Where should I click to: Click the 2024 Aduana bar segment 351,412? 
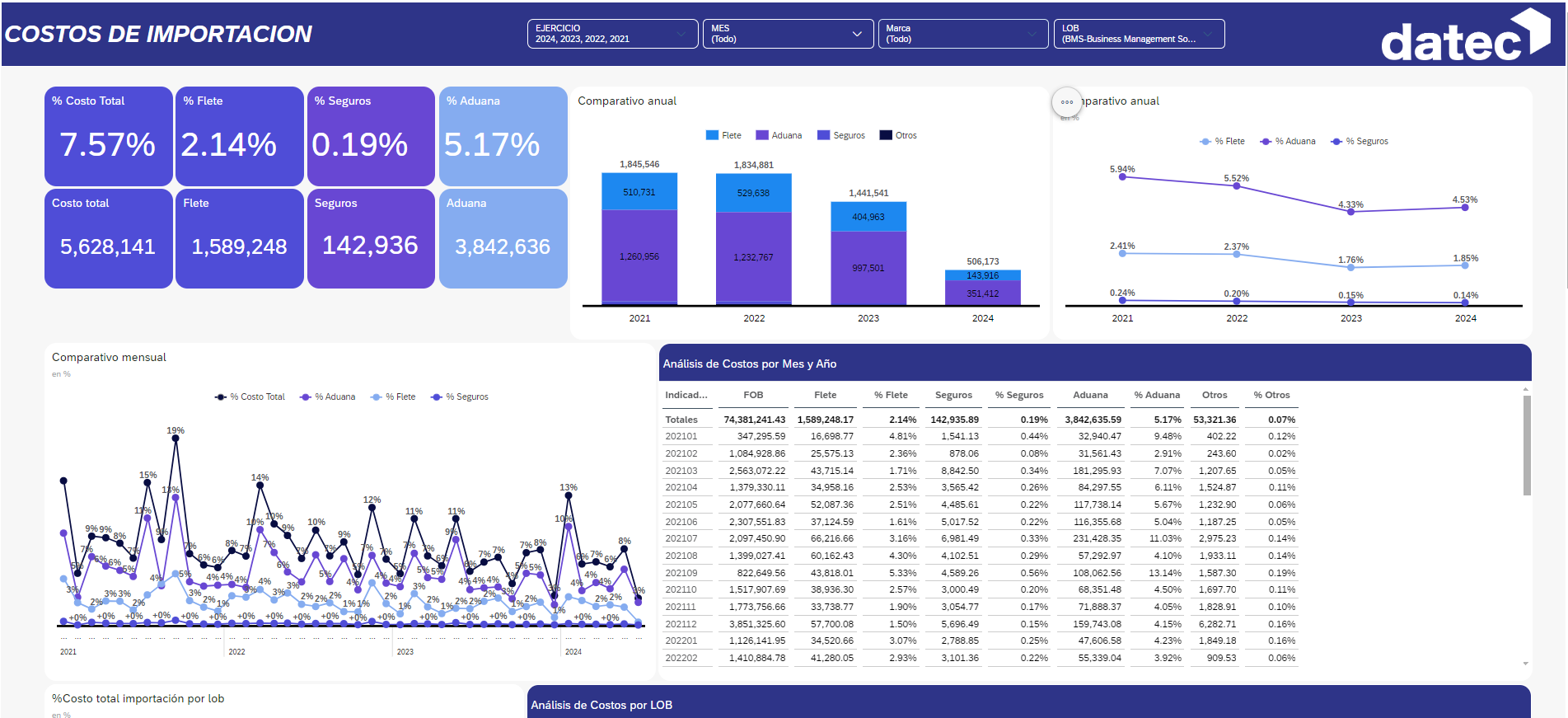click(x=983, y=293)
